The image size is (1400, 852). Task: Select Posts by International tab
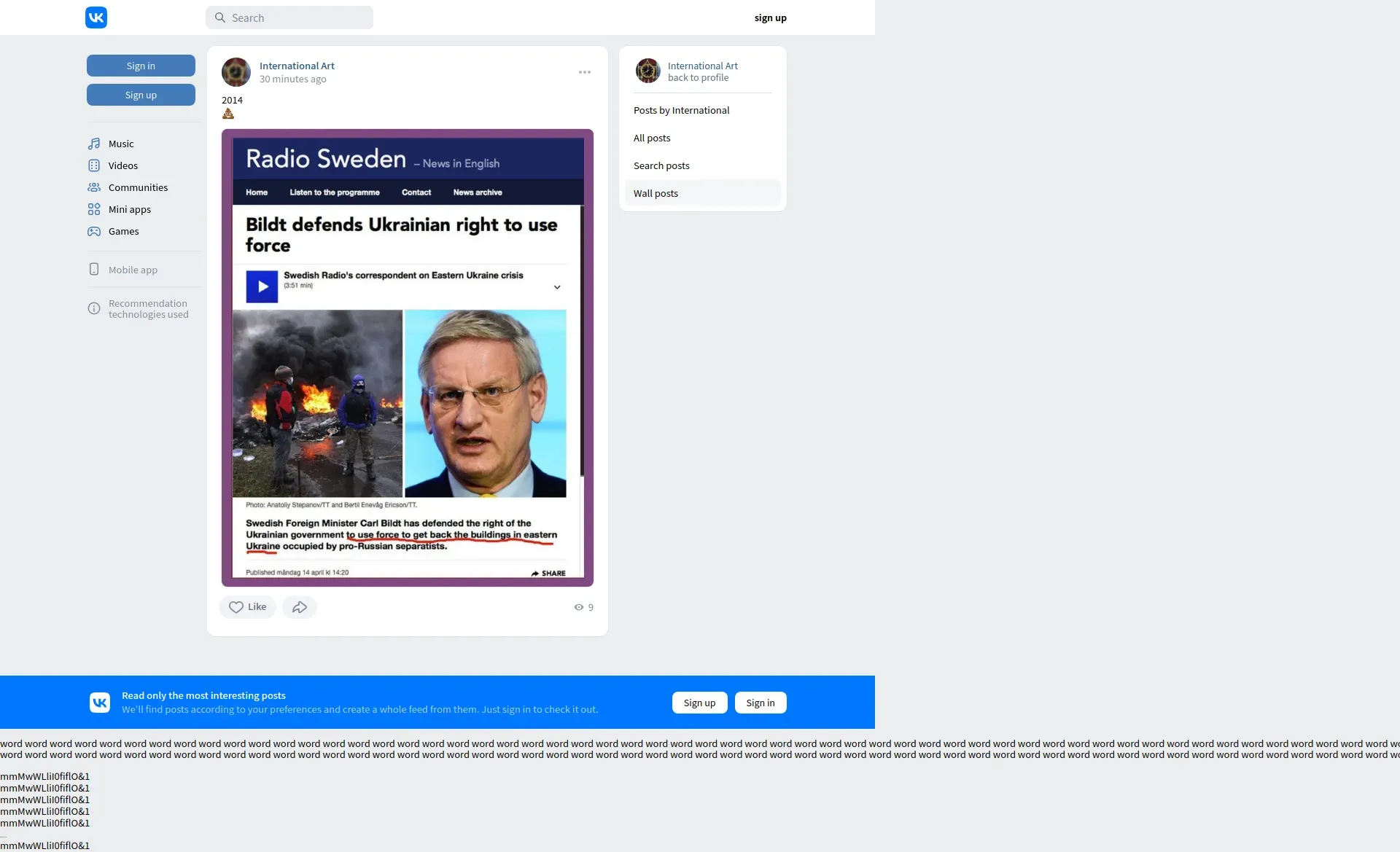tap(703, 110)
